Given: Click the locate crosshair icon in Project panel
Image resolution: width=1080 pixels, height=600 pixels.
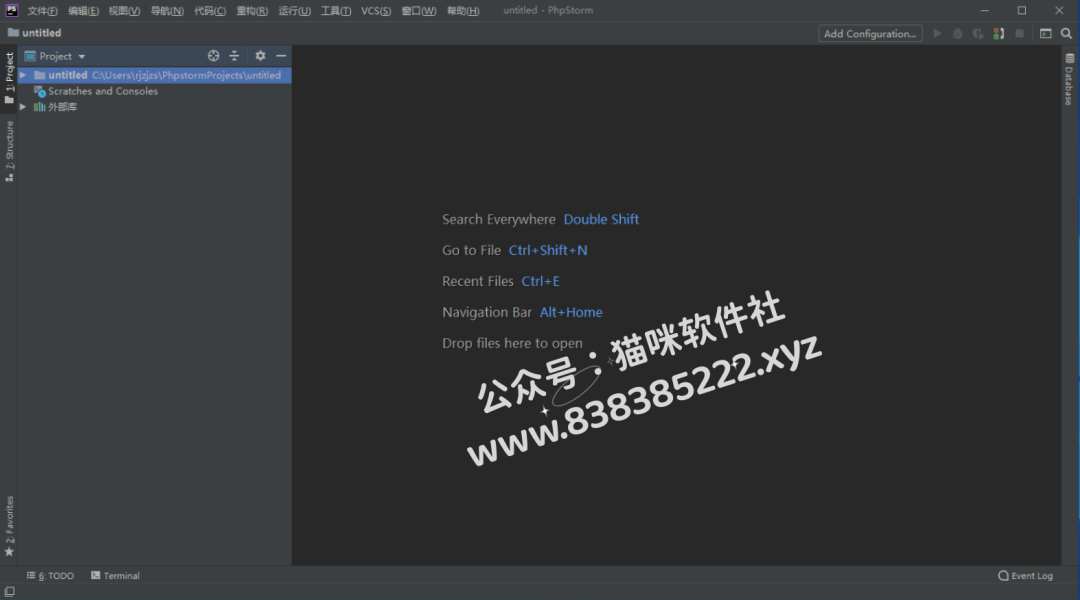Looking at the screenshot, I should [214, 56].
